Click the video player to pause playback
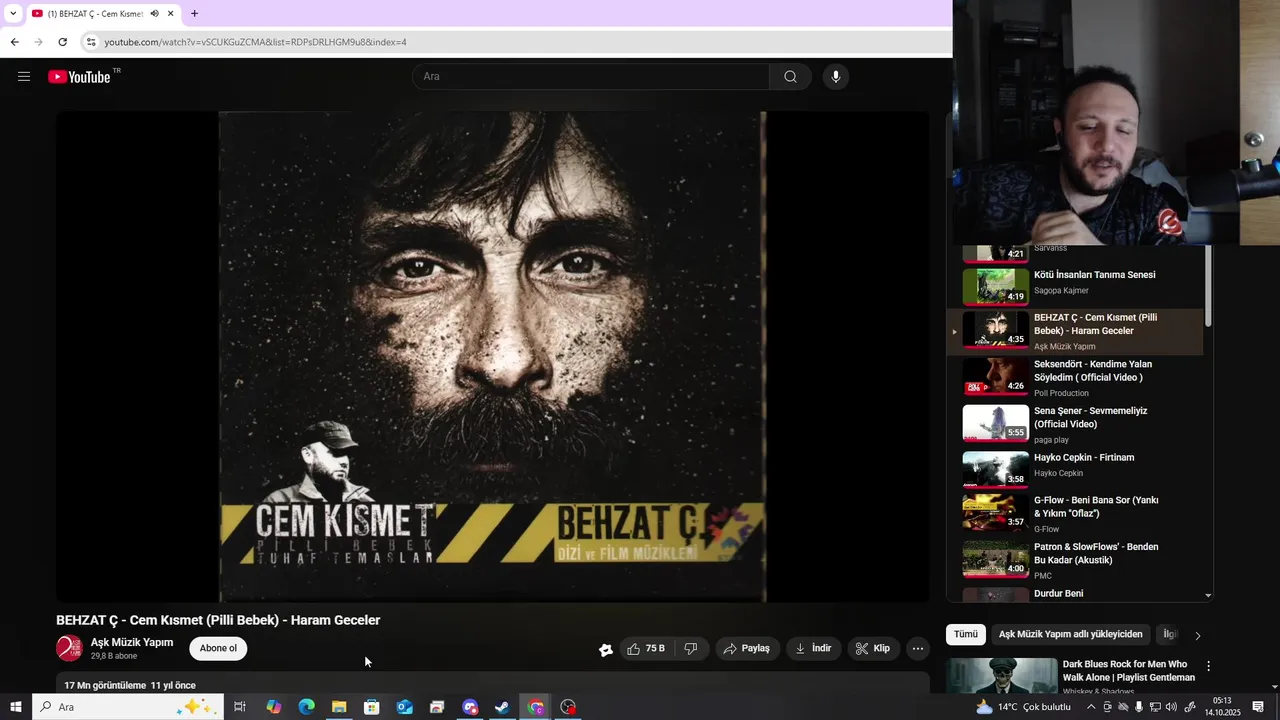This screenshot has width=1280, height=720. point(492,356)
